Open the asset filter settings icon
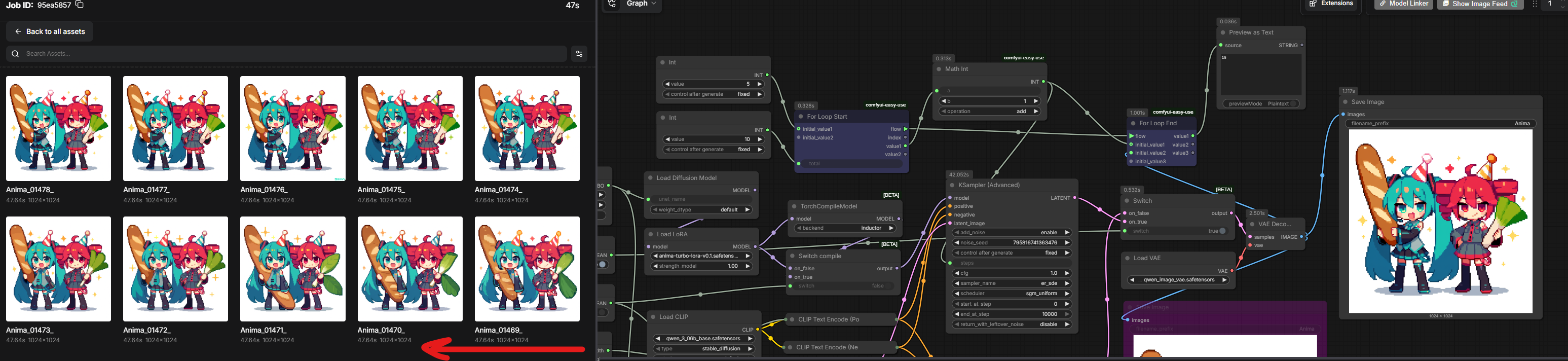 [579, 54]
